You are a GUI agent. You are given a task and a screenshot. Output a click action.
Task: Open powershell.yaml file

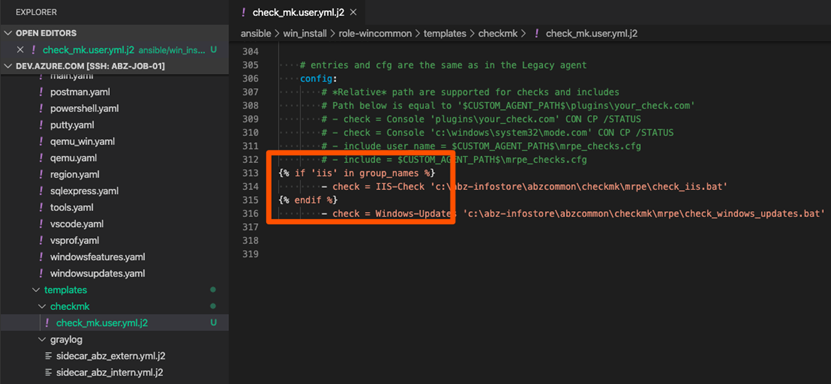[x=84, y=109]
